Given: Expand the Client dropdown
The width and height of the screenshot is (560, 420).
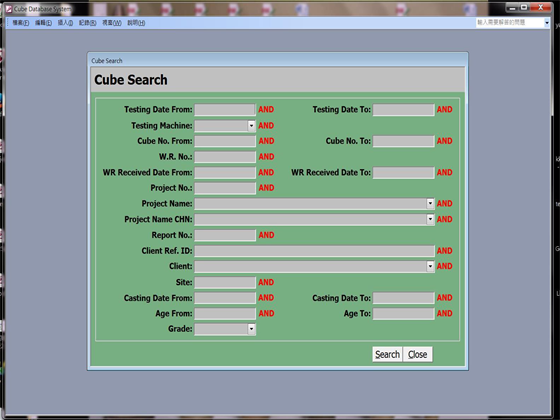Looking at the screenshot, I should [x=430, y=266].
